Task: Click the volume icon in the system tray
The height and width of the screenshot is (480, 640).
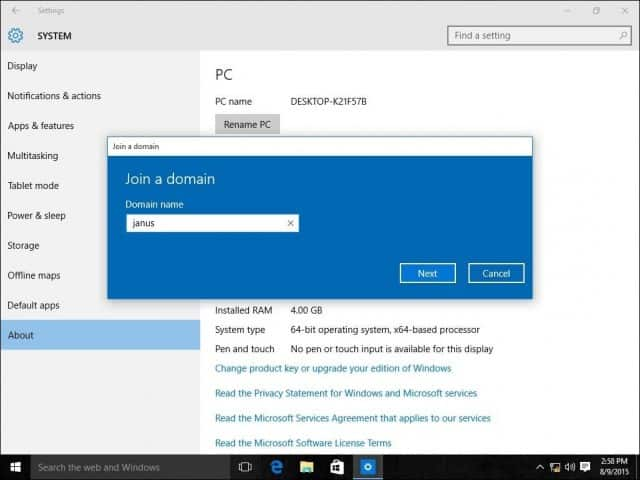Action: (570, 467)
